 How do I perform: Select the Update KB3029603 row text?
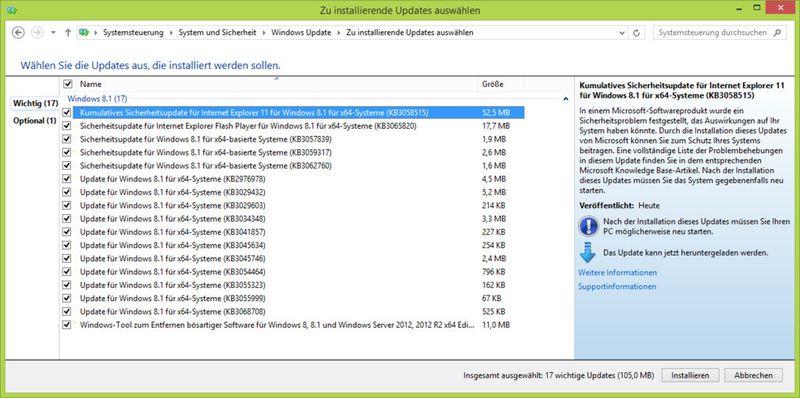coord(172,205)
